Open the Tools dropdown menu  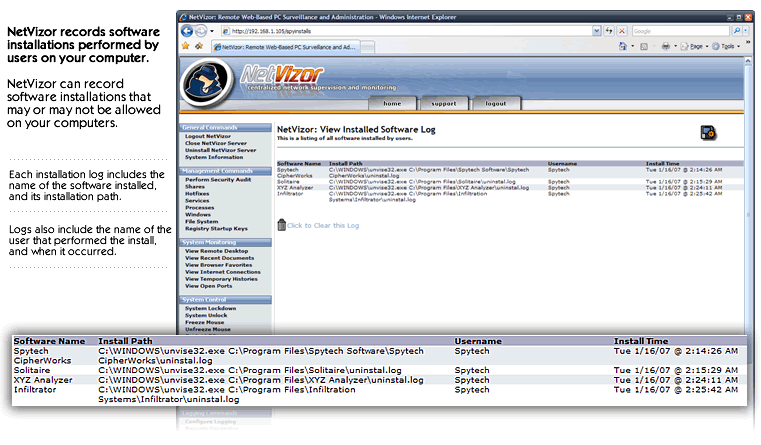[727, 46]
